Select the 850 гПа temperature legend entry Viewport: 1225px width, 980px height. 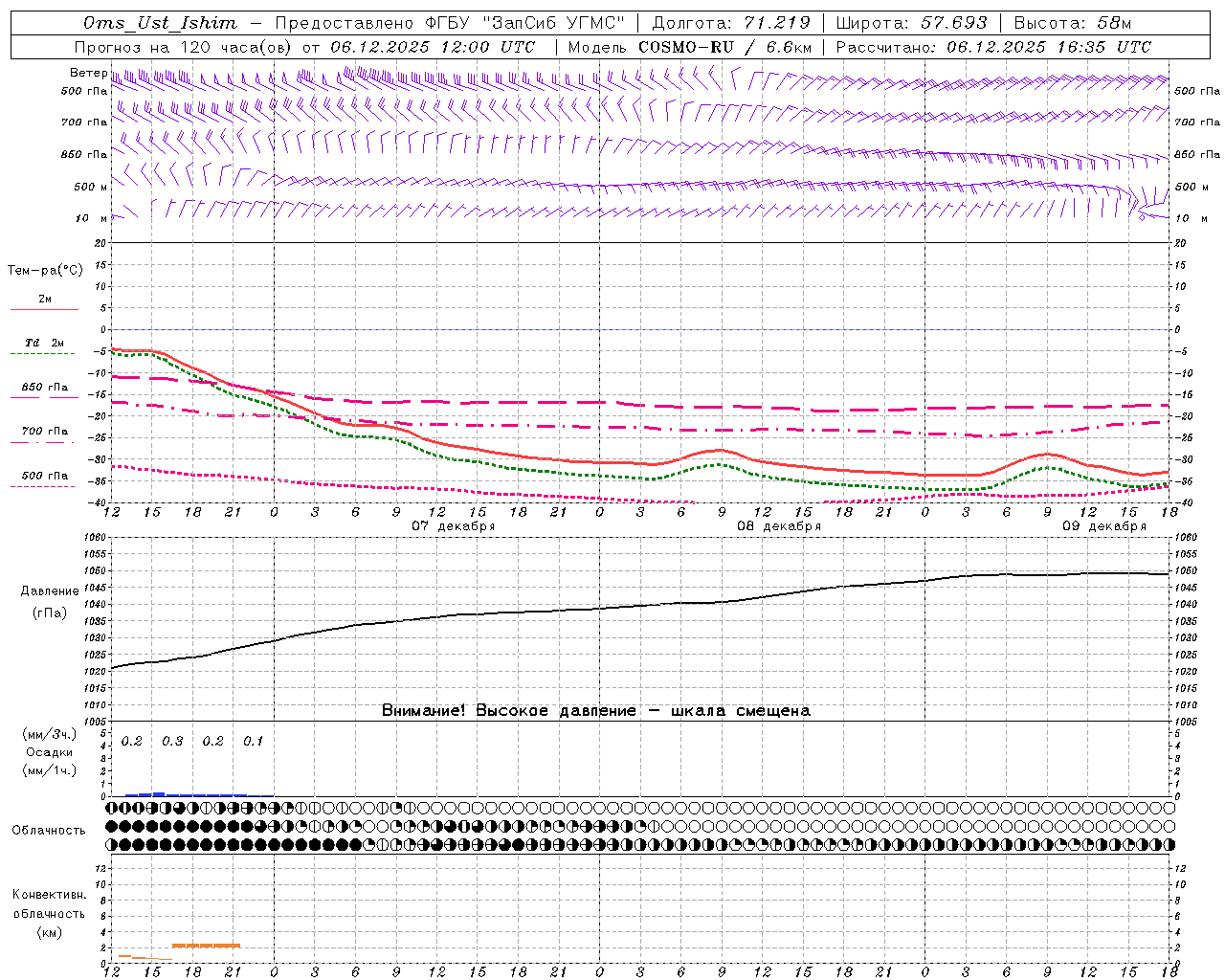tap(45, 388)
